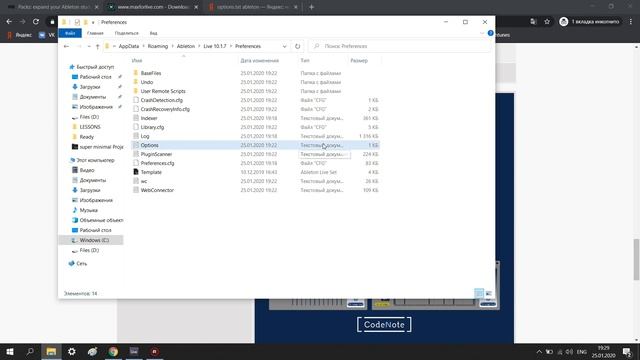Switch to maxforlive.com Chrome tab

(152, 7)
